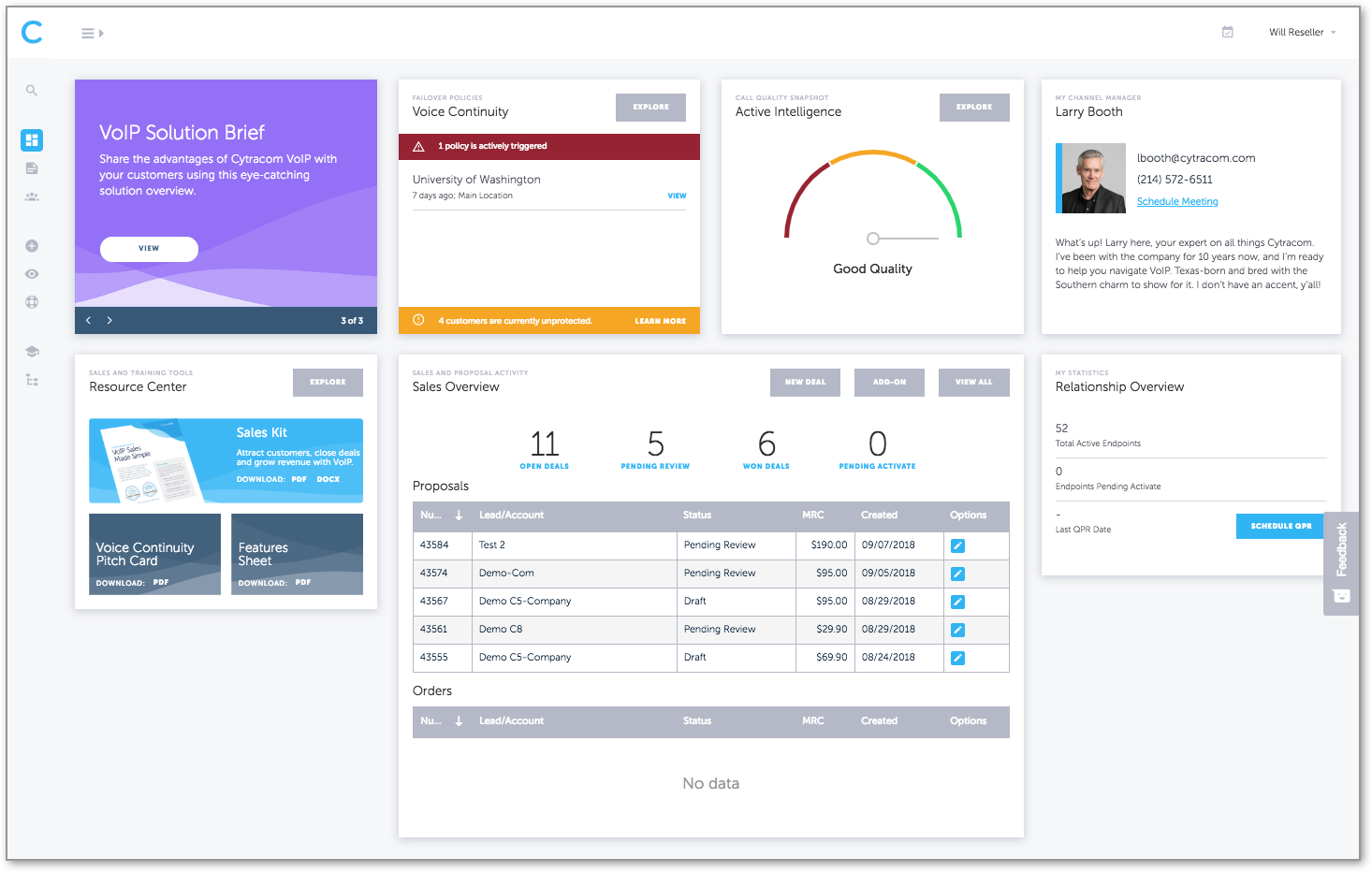View the VoIP Solution Brief
1372x872 pixels.
click(149, 249)
